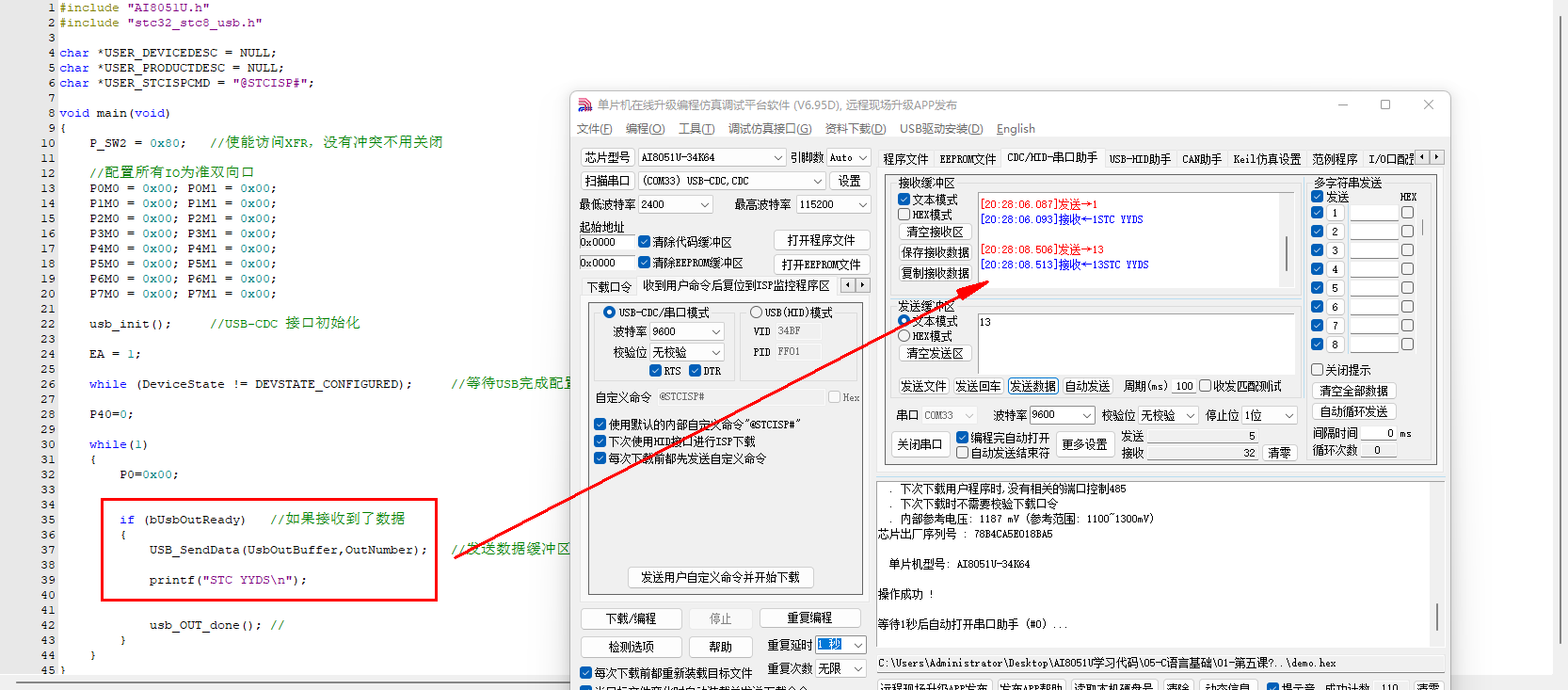Toggle the RTS checkbox
1568x690 pixels.
(x=655, y=371)
